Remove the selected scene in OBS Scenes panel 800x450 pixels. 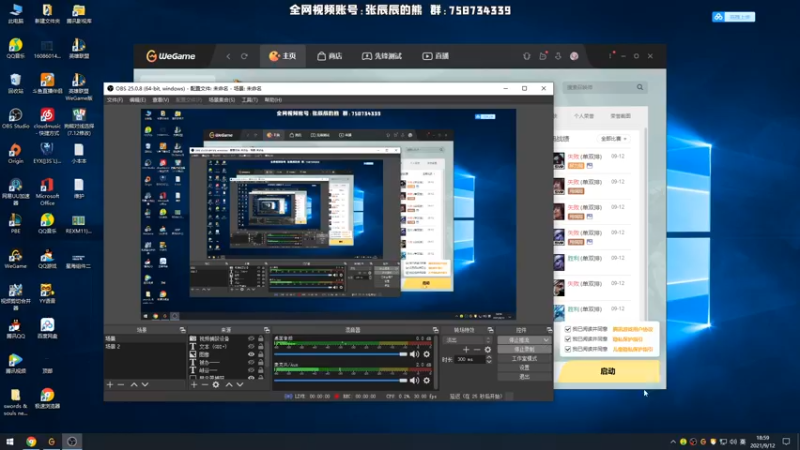(121, 384)
